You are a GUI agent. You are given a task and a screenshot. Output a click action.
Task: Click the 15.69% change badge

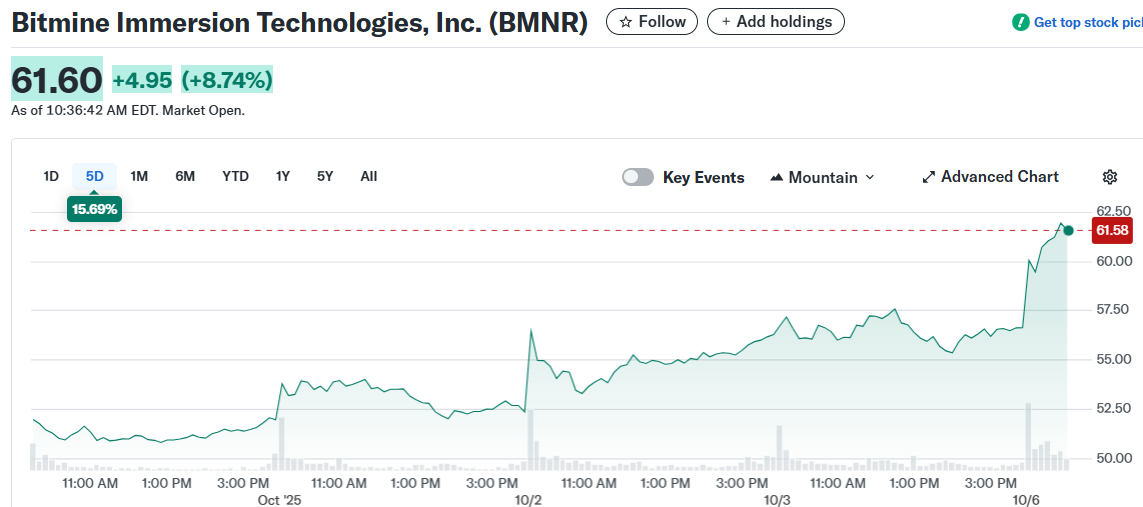click(94, 209)
